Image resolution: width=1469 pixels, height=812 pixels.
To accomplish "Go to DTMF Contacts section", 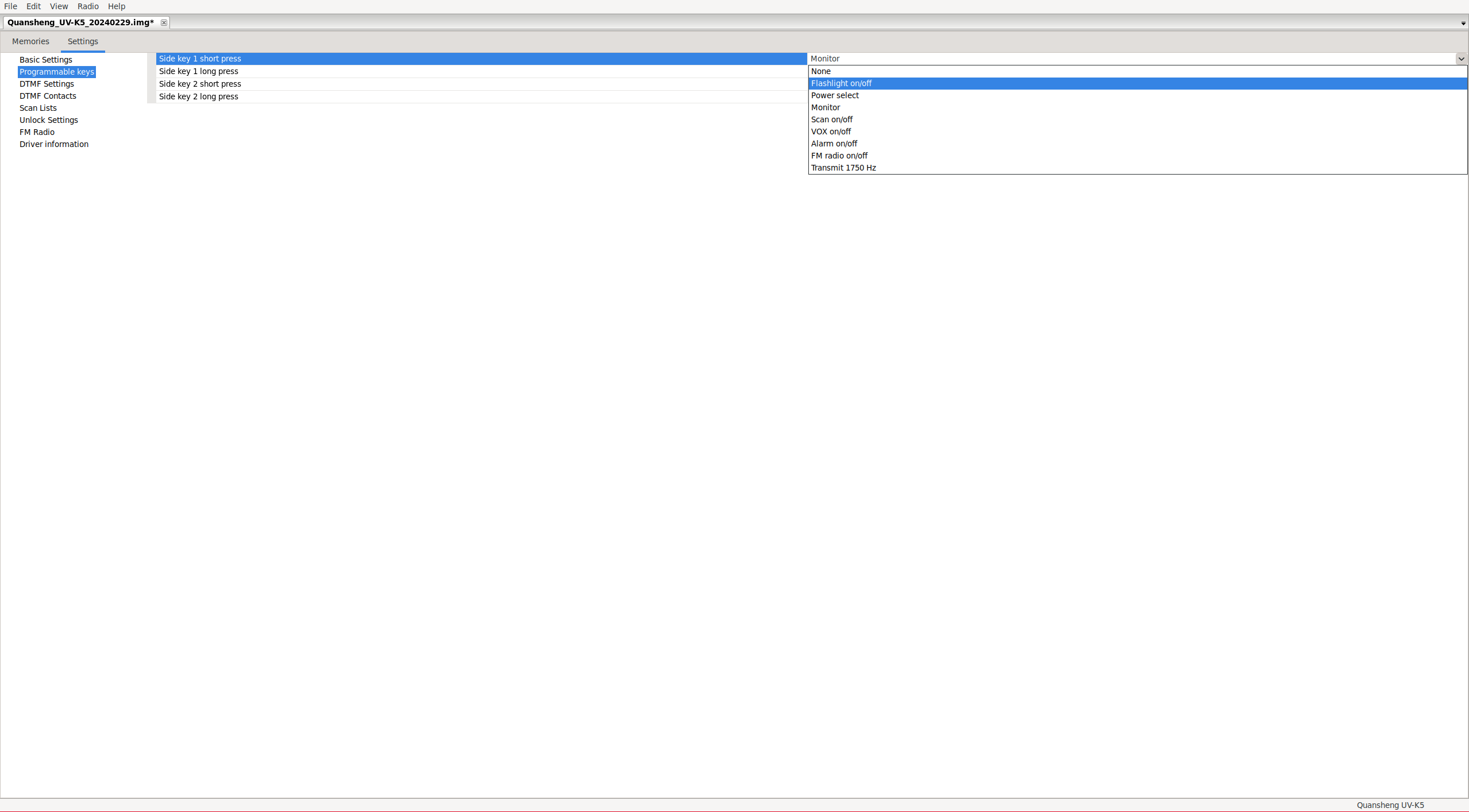I will (x=48, y=96).
